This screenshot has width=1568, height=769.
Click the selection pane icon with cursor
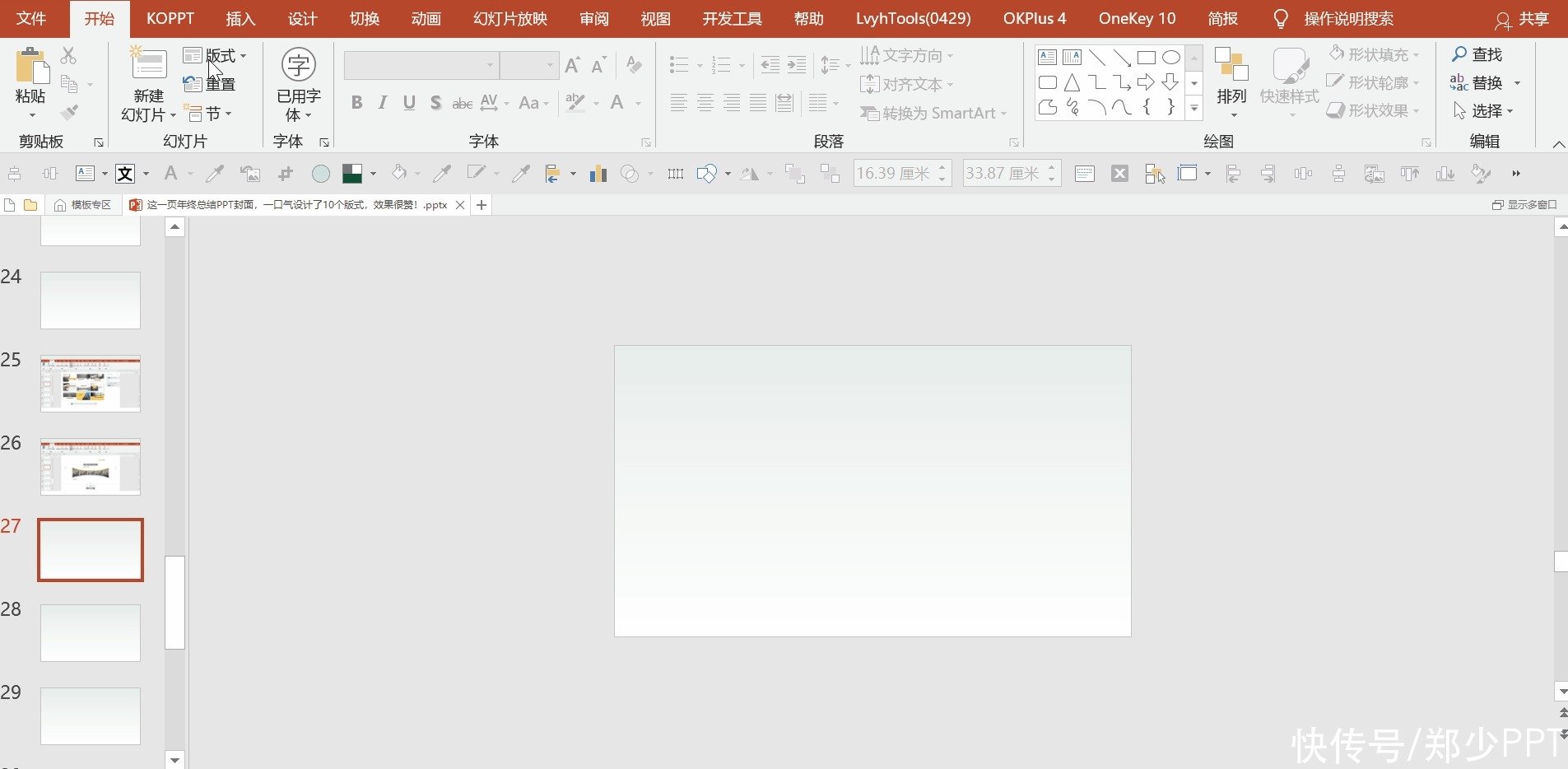(1155, 173)
